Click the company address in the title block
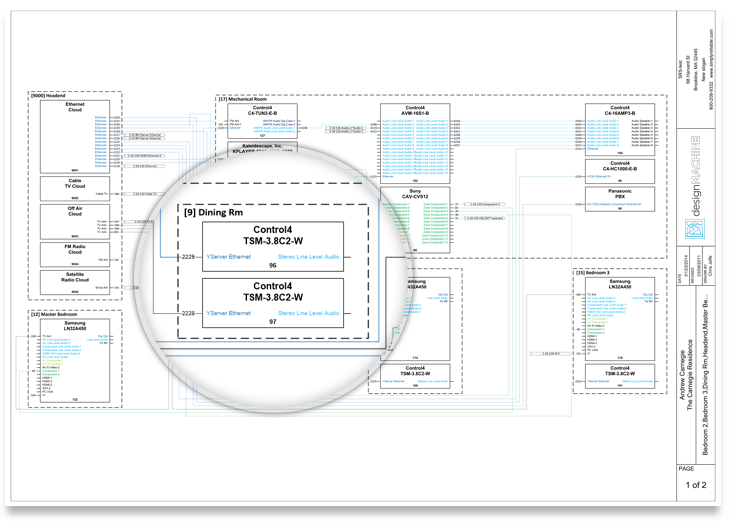This screenshot has width=734, height=521. point(692,70)
